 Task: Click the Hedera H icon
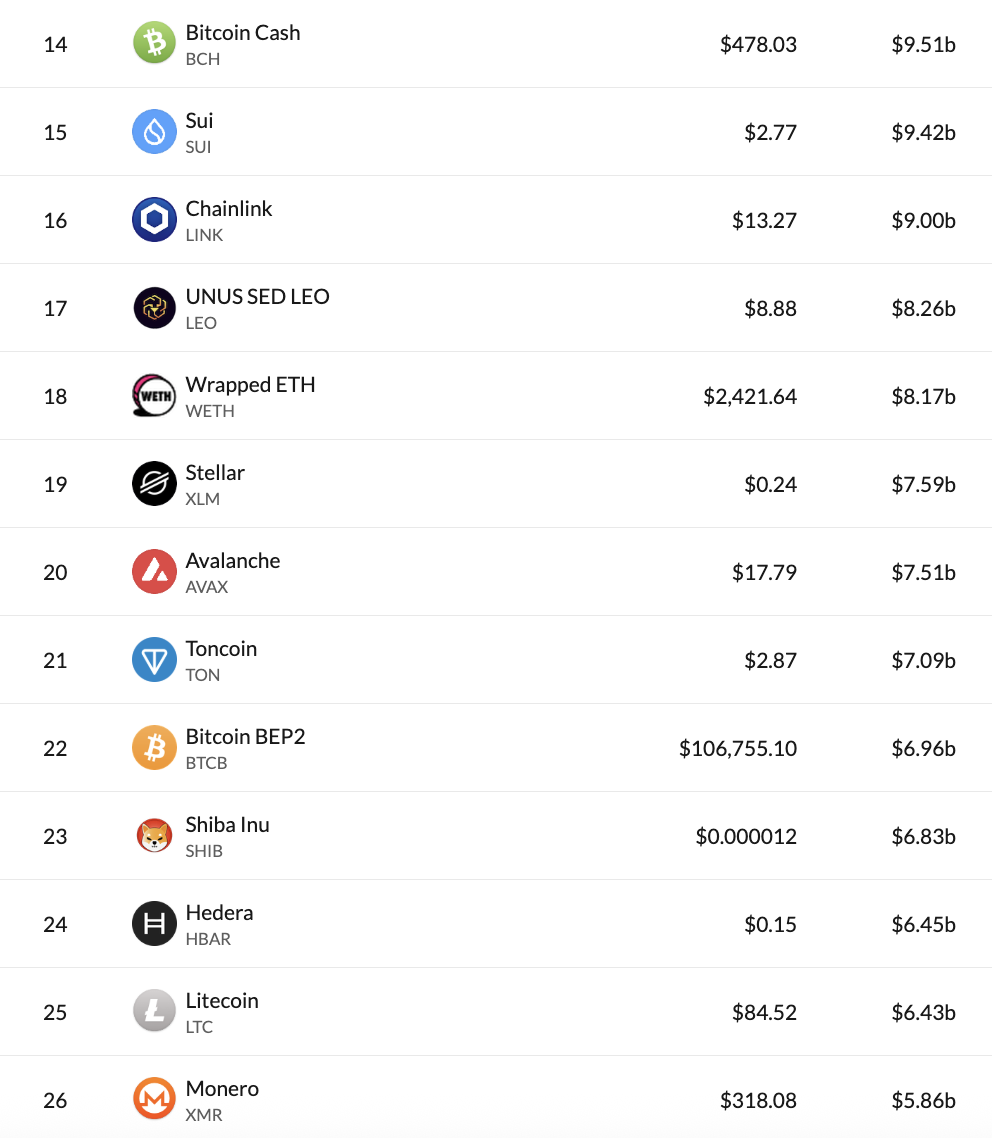(154, 924)
